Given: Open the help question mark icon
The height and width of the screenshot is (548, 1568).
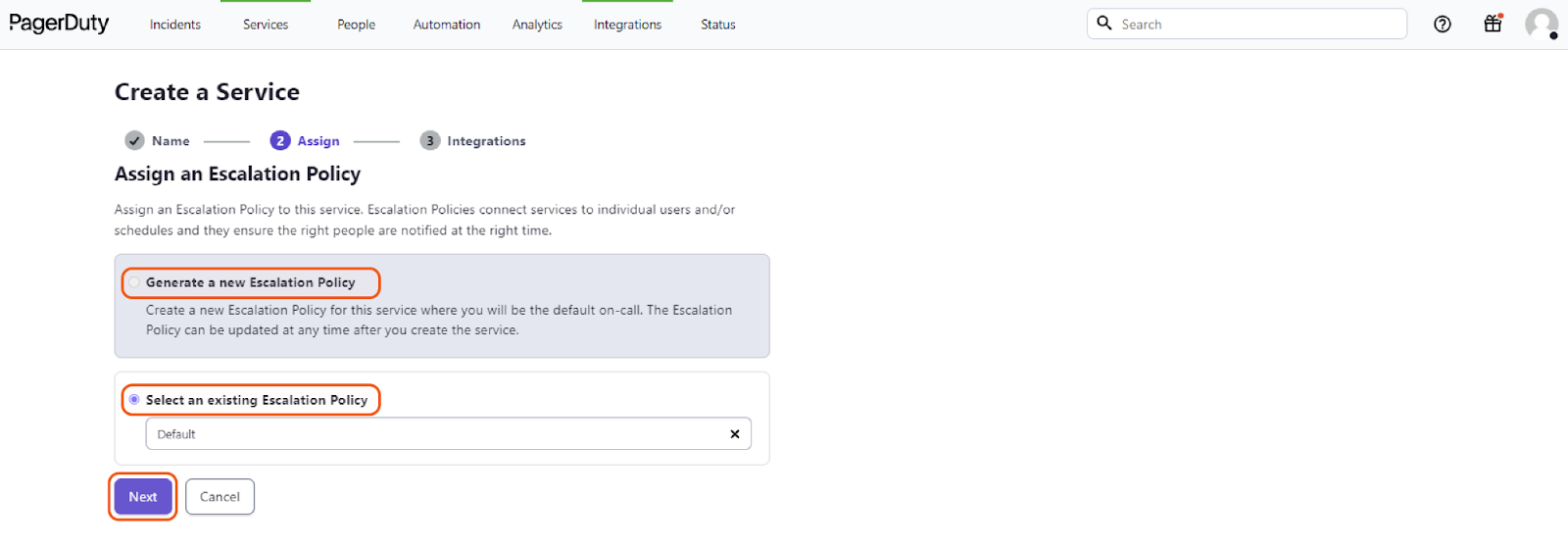Looking at the screenshot, I should click(x=1442, y=25).
